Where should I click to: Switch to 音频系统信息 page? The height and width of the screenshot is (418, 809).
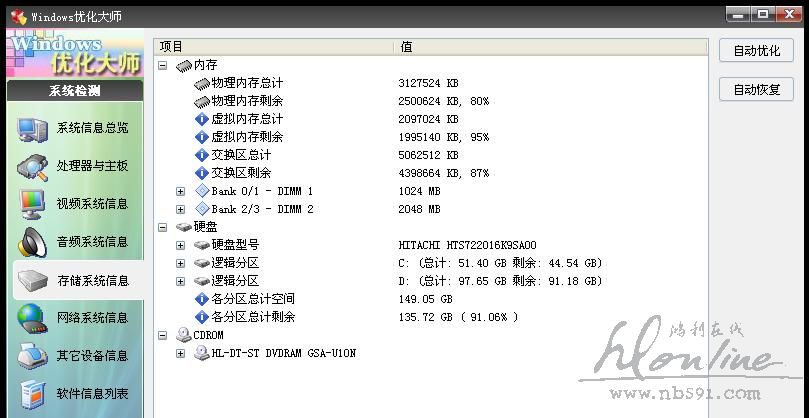tap(93, 242)
